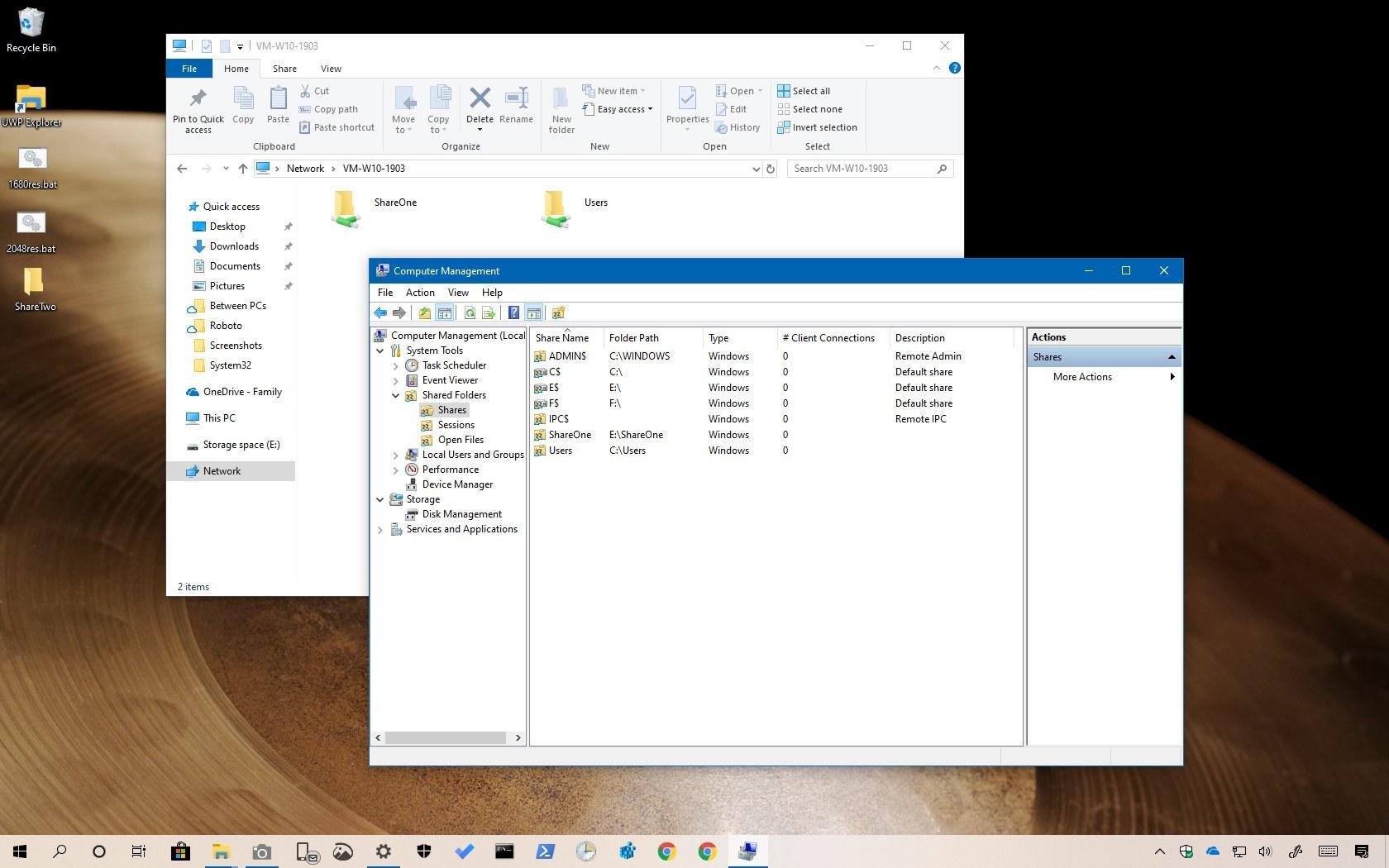The image size is (1389, 868).
Task: Open Settings gear on the taskbar
Action: click(383, 851)
